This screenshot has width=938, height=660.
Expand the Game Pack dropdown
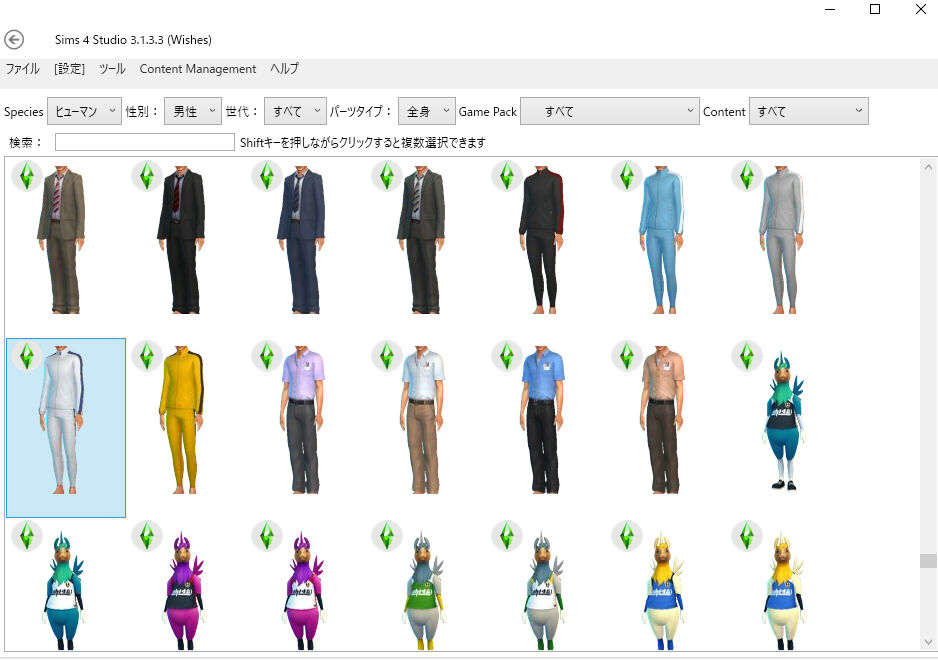point(610,111)
